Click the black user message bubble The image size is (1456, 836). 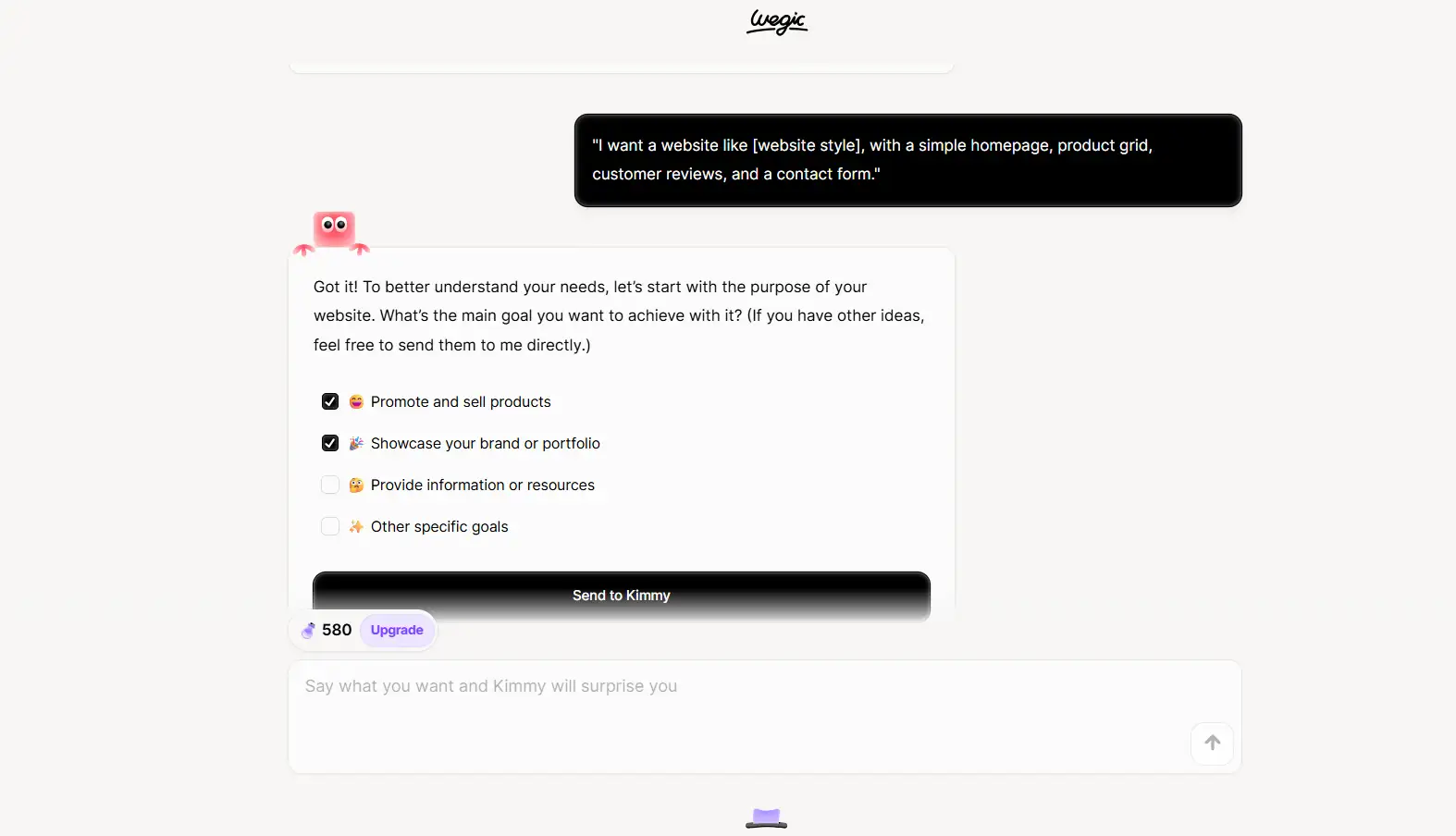[x=907, y=160]
